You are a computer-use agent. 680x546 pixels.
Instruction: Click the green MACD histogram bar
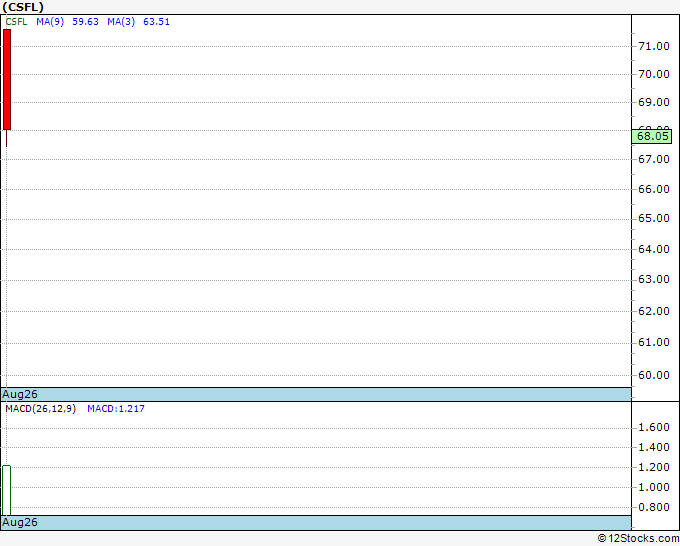tap(7, 490)
